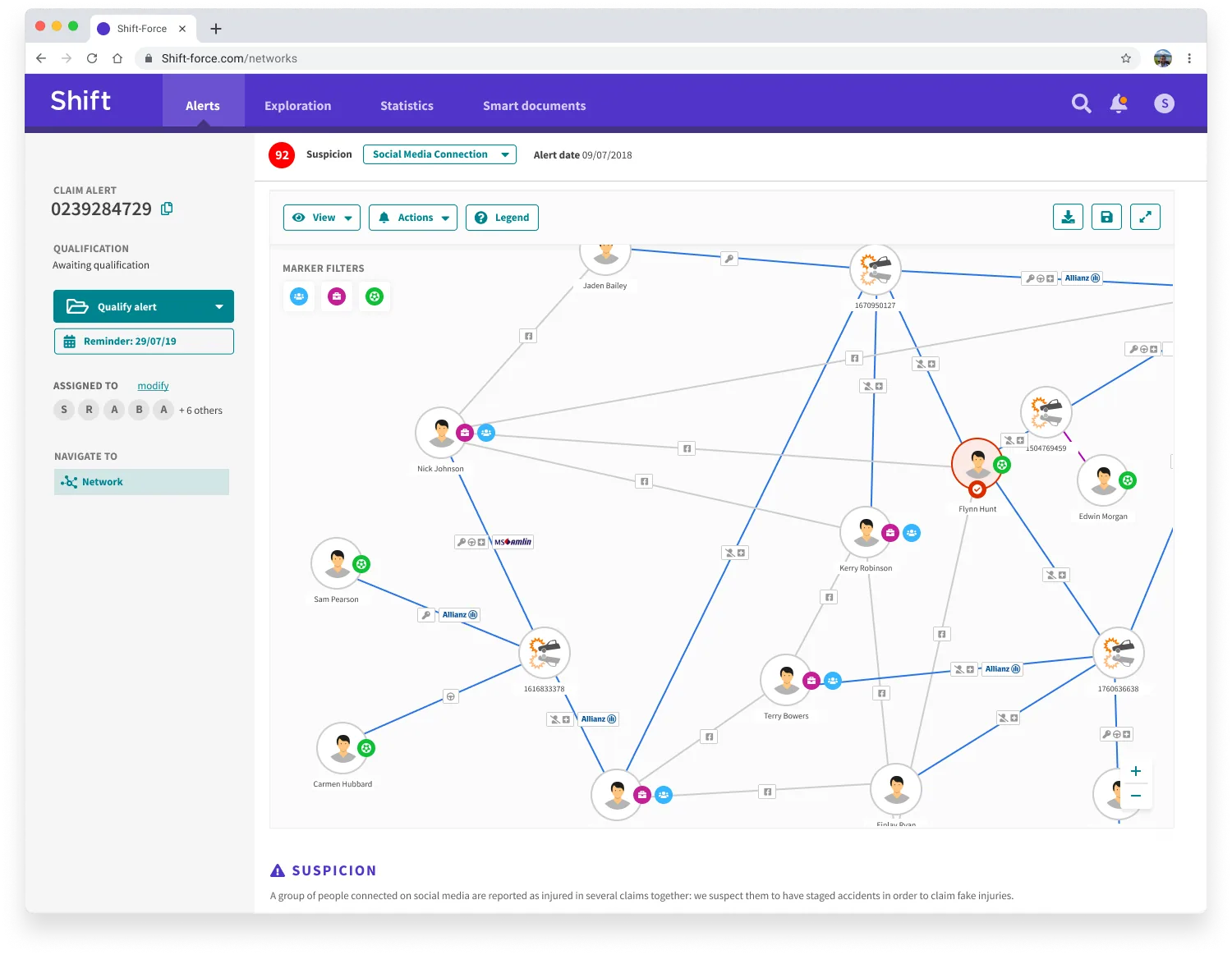Select Network in Navigate To
Viewport: 1232px width, 955px height.
point(141,482)
